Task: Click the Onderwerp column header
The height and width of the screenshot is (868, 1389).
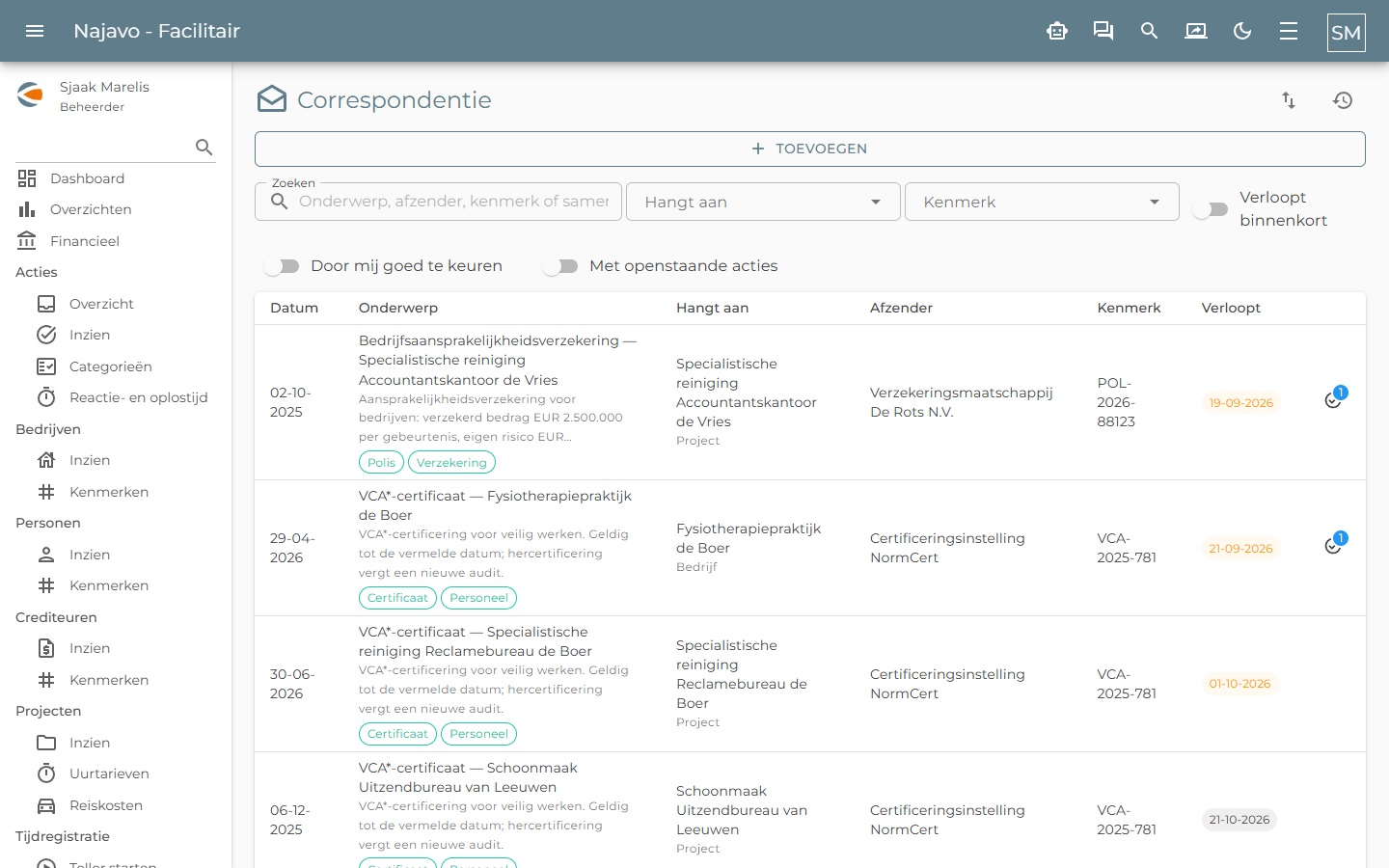Action: pos(398,308)
